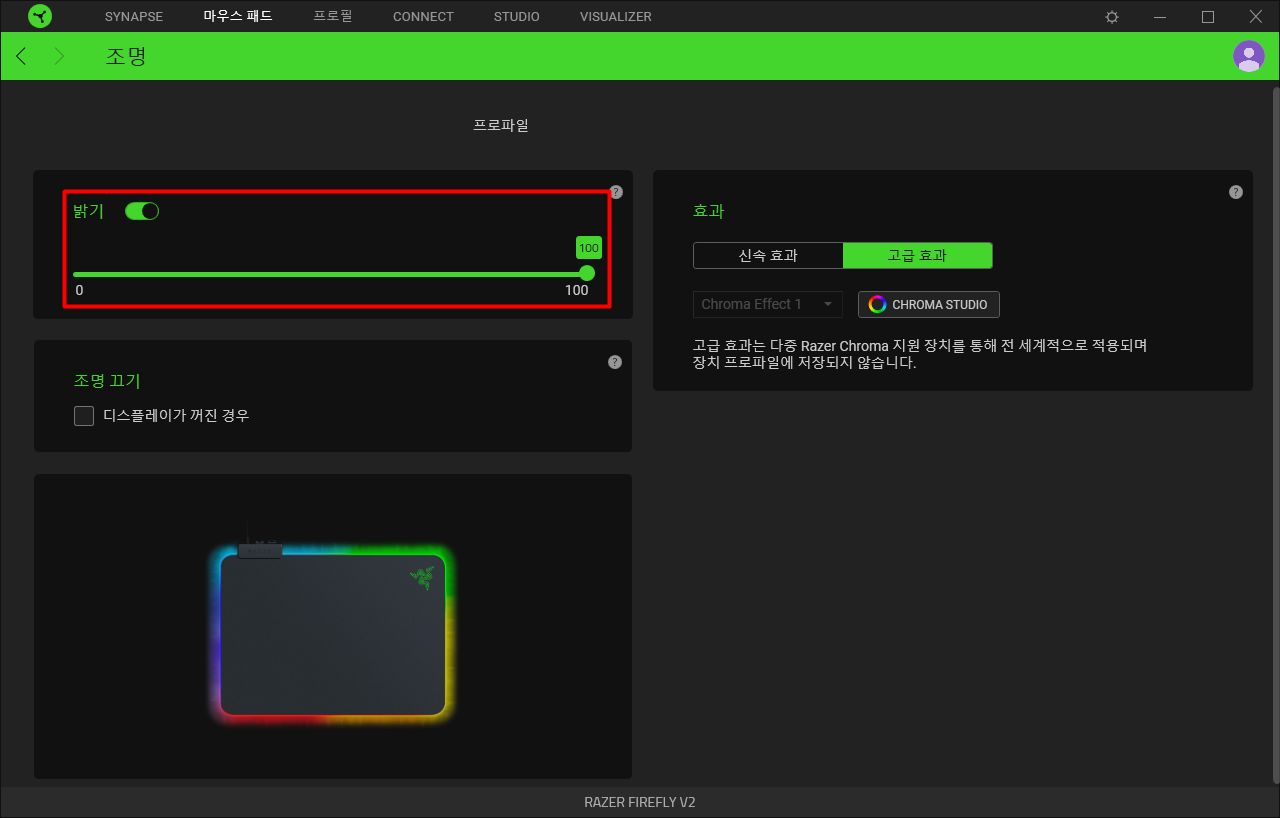Click the 조명 page title
The image size is (1280, 818).
coord(126,56)
